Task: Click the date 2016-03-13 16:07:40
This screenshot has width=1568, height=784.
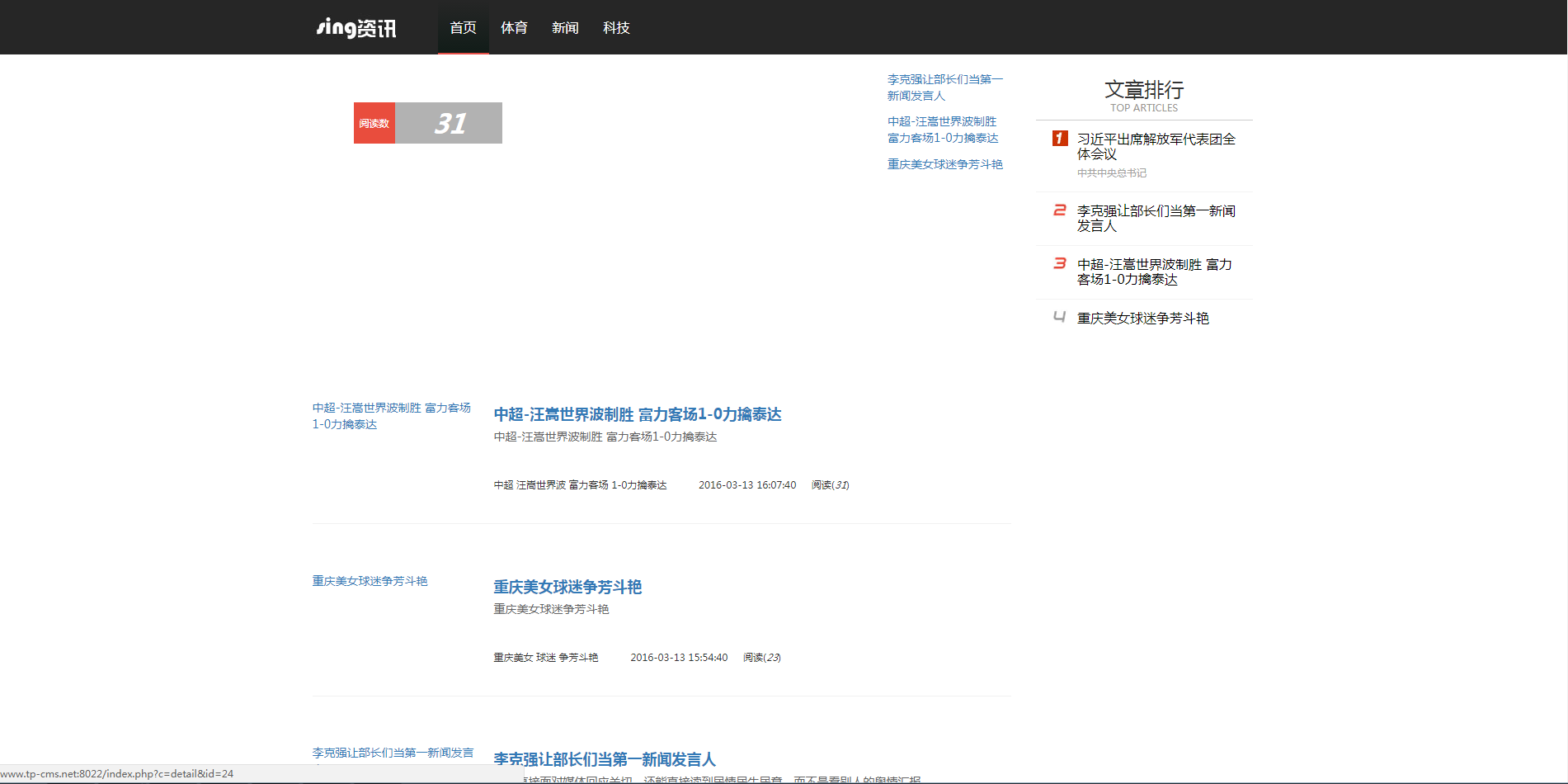Action: 747,485
